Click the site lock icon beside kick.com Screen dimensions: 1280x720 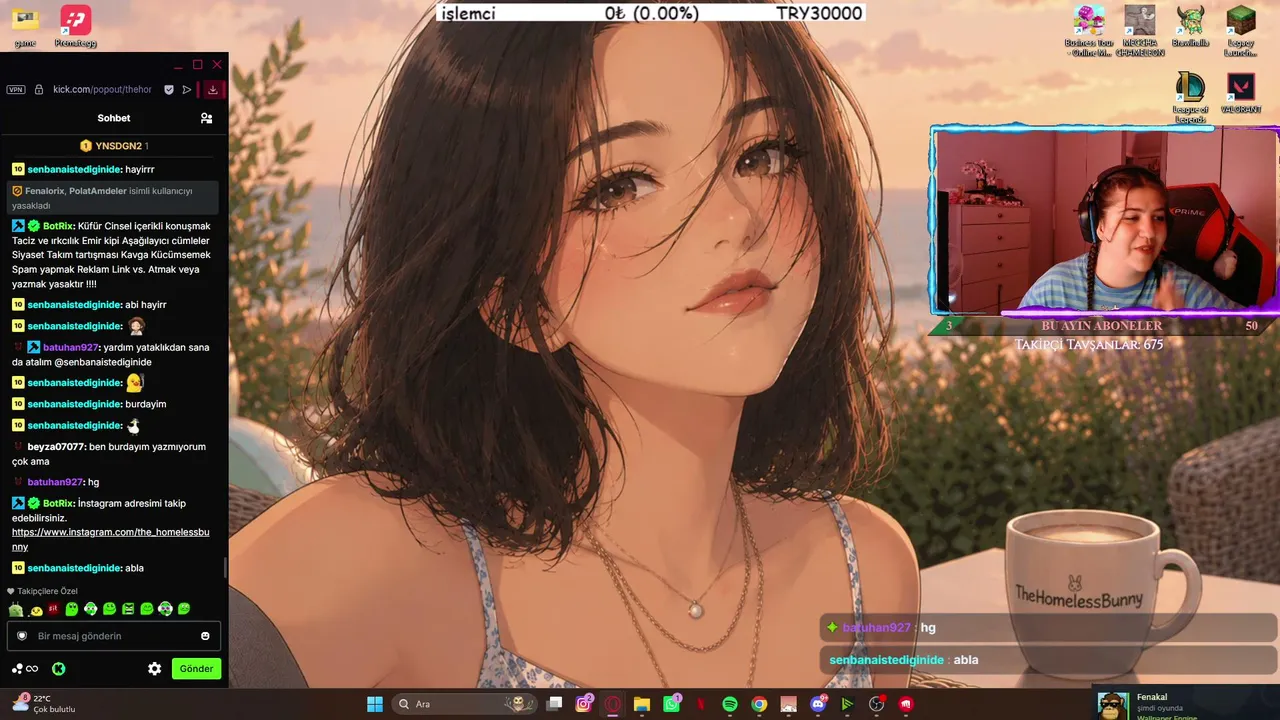point(40,89)
